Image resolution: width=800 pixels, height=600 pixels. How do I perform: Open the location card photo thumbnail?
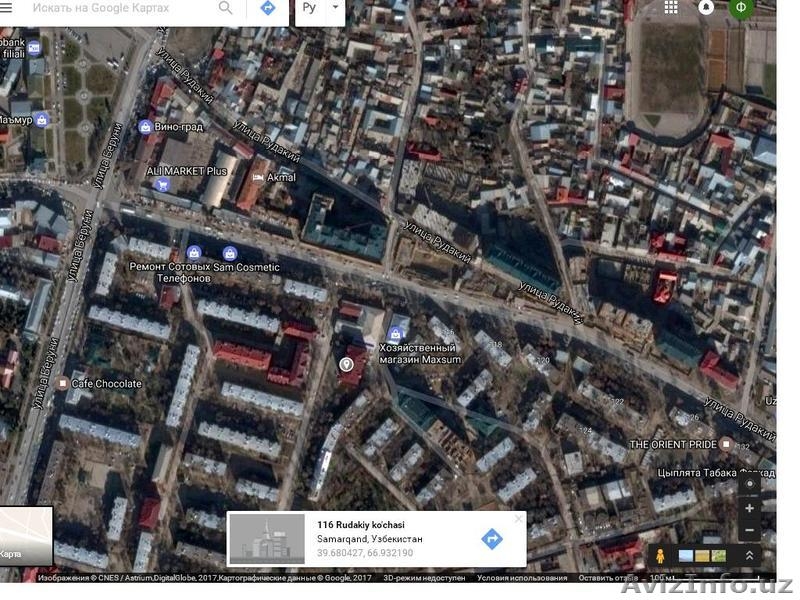(267, 539)
